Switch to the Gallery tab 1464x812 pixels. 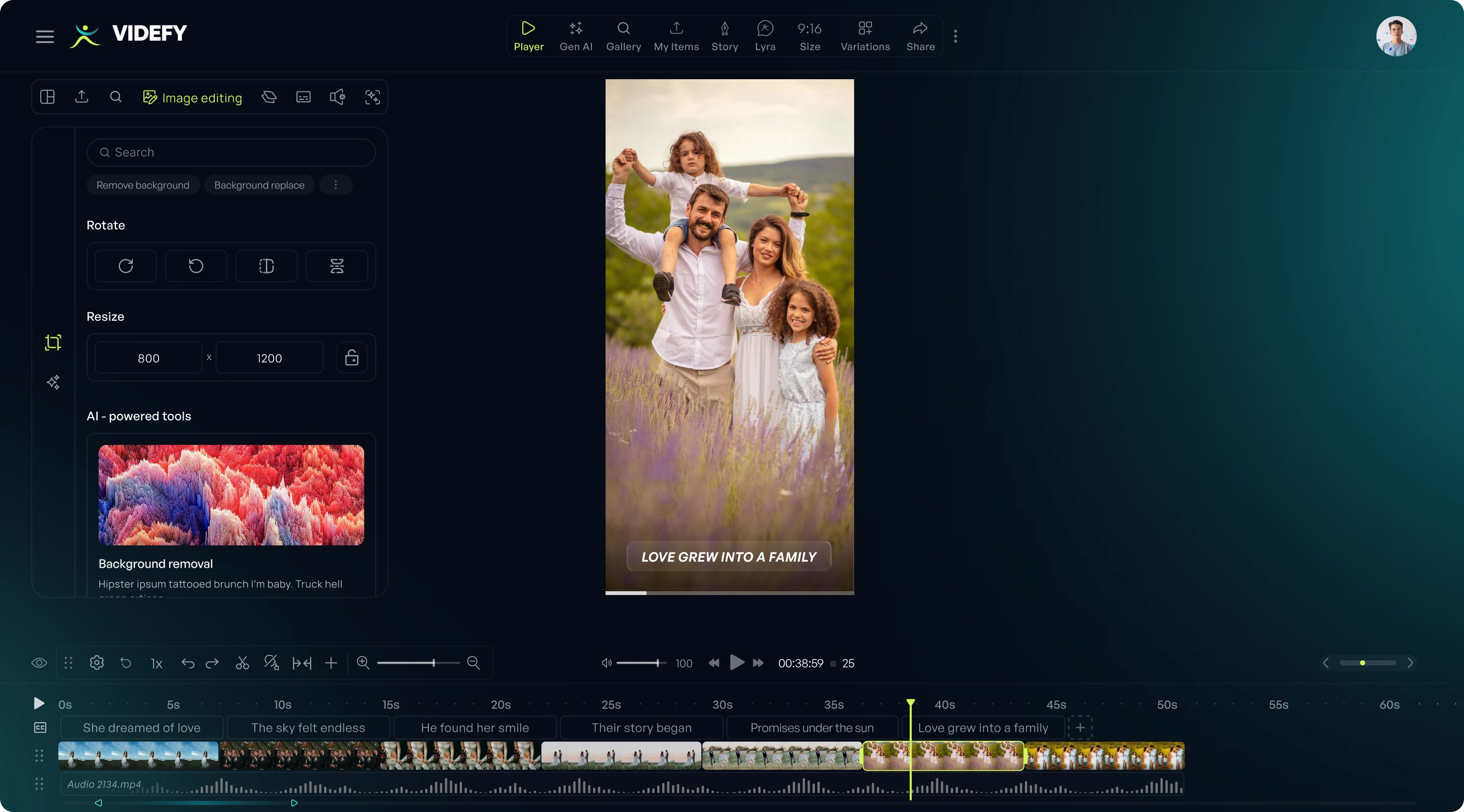(623, 36)
